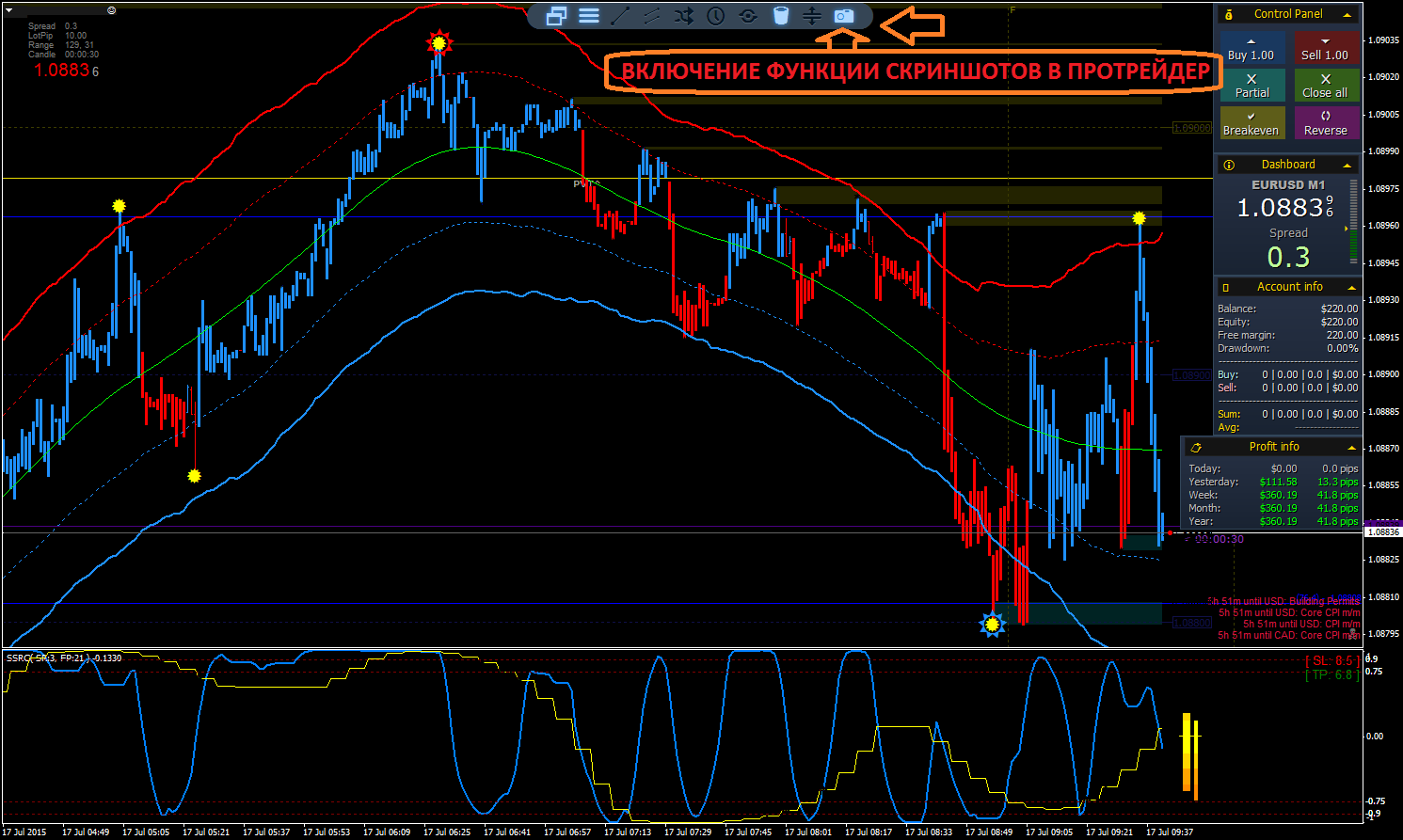Viewport: 1403px width, 840px height.
Task: Click the 1.09000 price level label on the chart
Action: [1192, 128]
